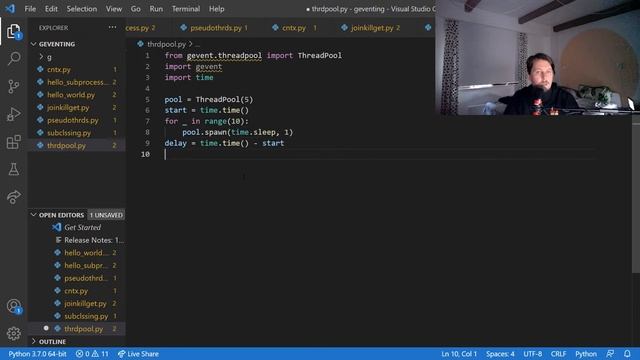
Task: Change indentation via Spaces: 4
Action: 500,354
